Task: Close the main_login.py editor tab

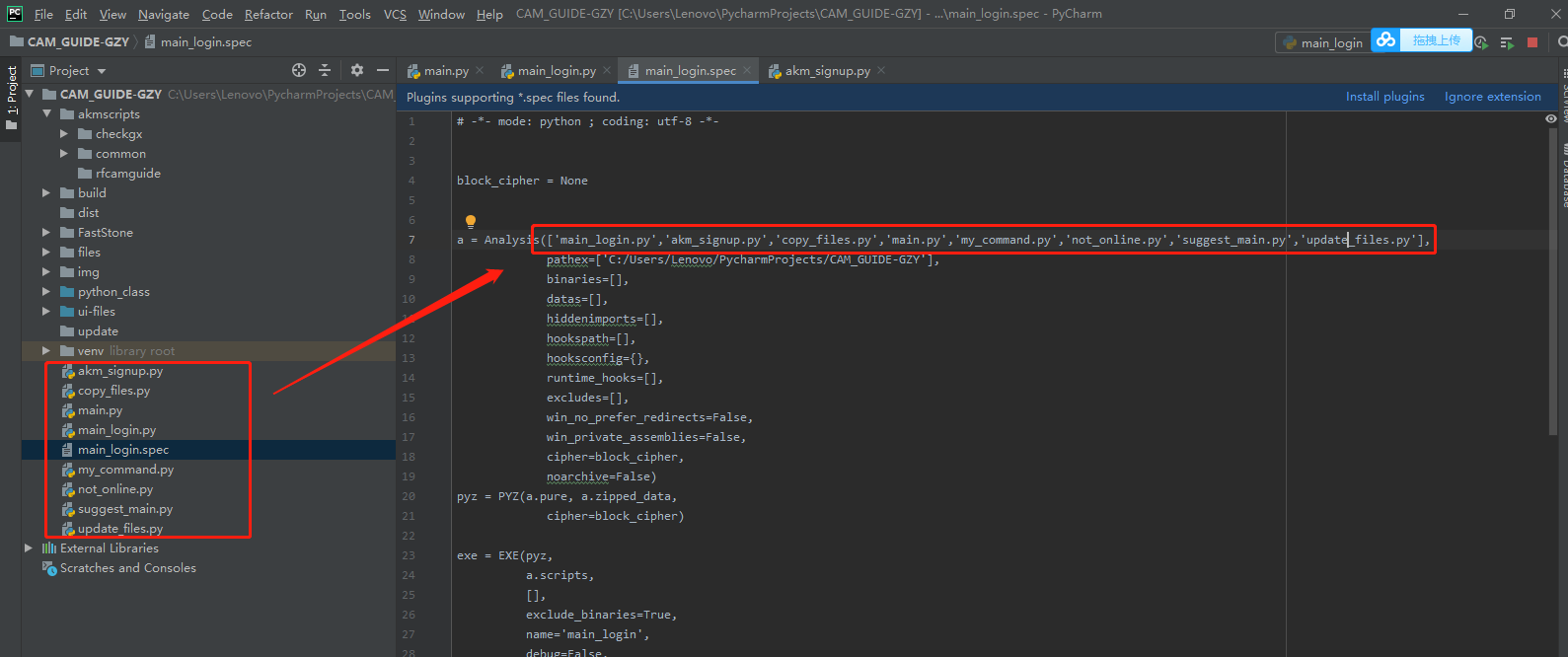Action: click(x=607, y=70)
